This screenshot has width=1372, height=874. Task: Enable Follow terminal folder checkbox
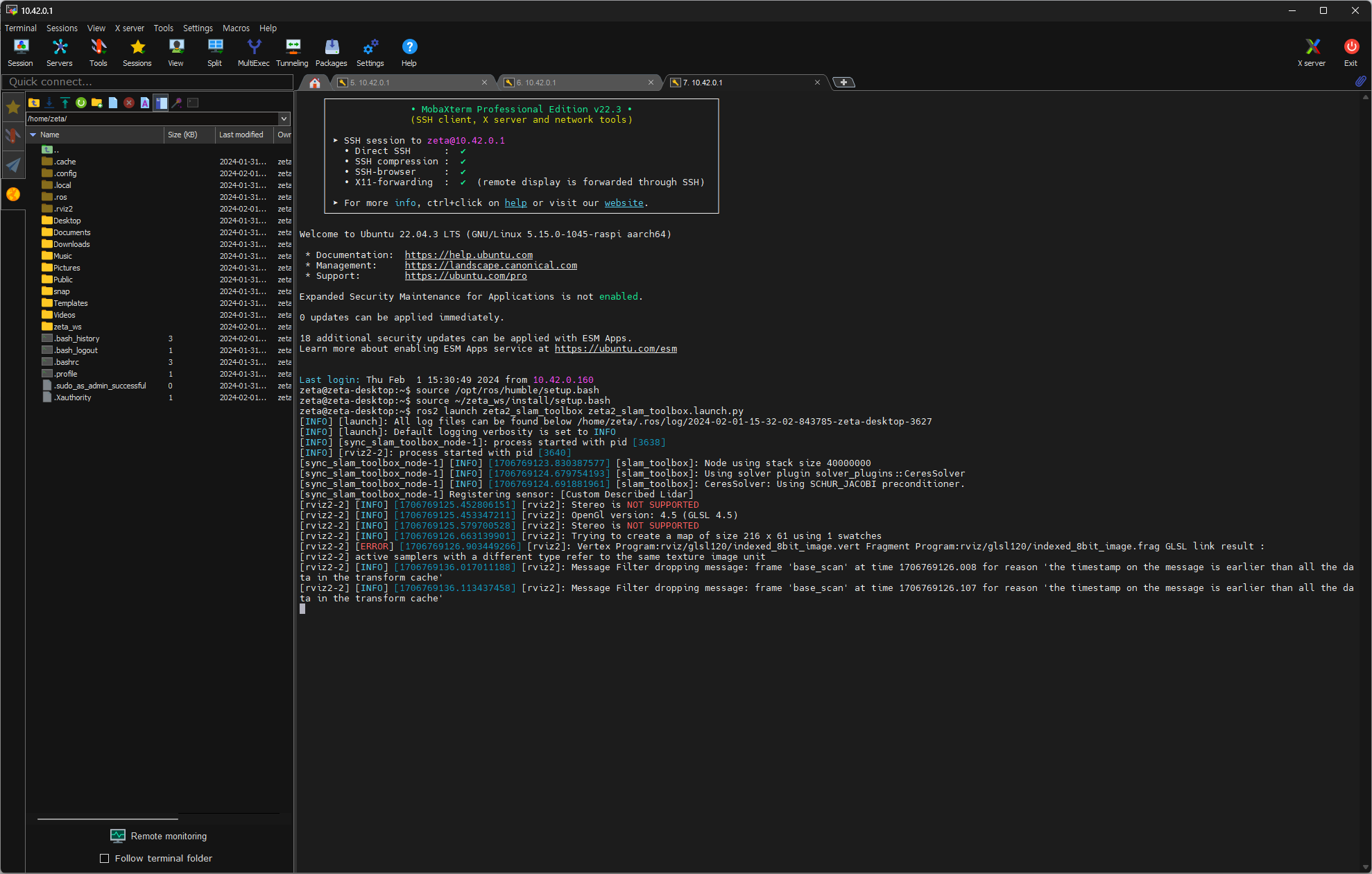point(105,858)
